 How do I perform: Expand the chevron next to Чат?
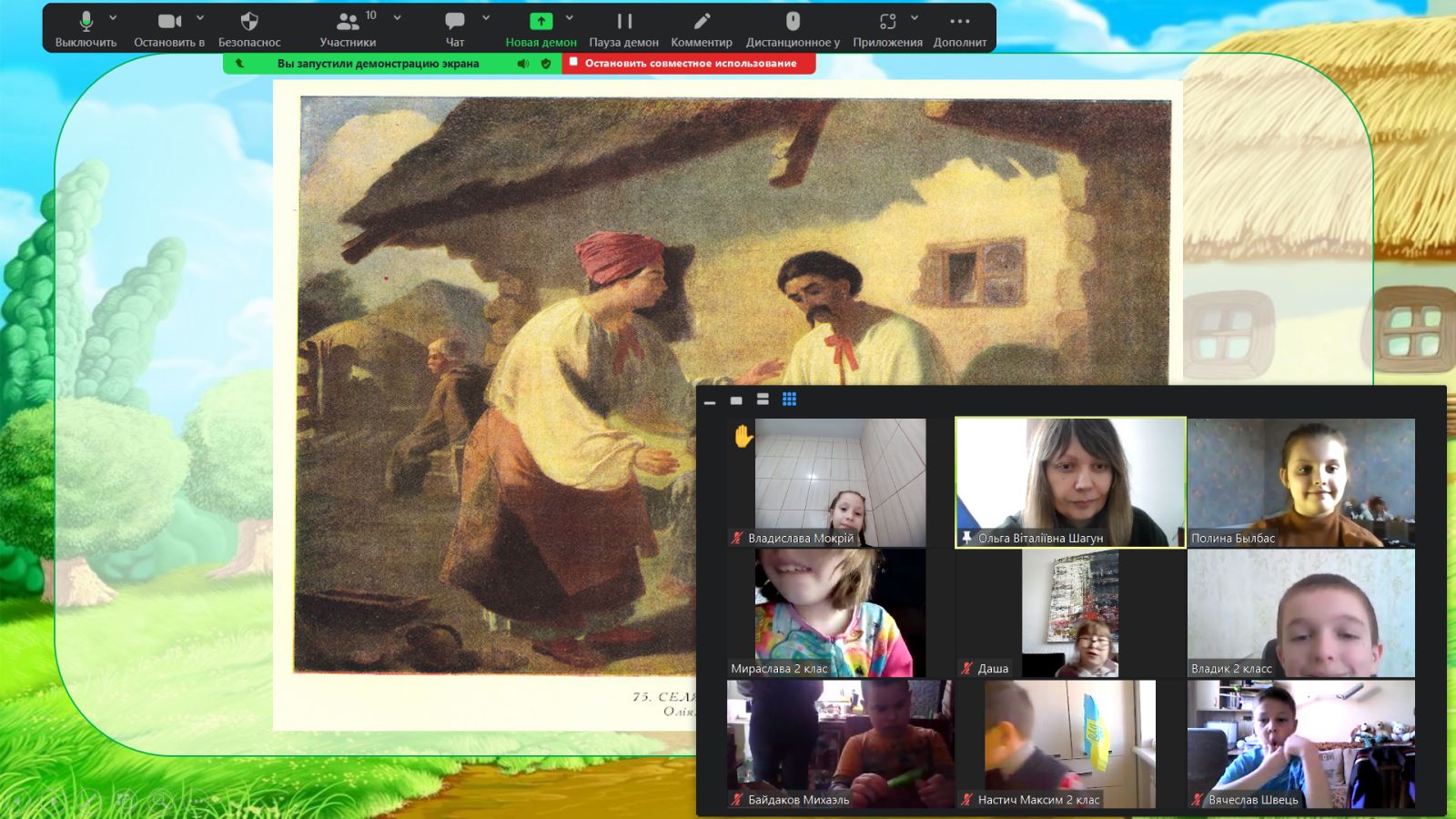(486, 17)
